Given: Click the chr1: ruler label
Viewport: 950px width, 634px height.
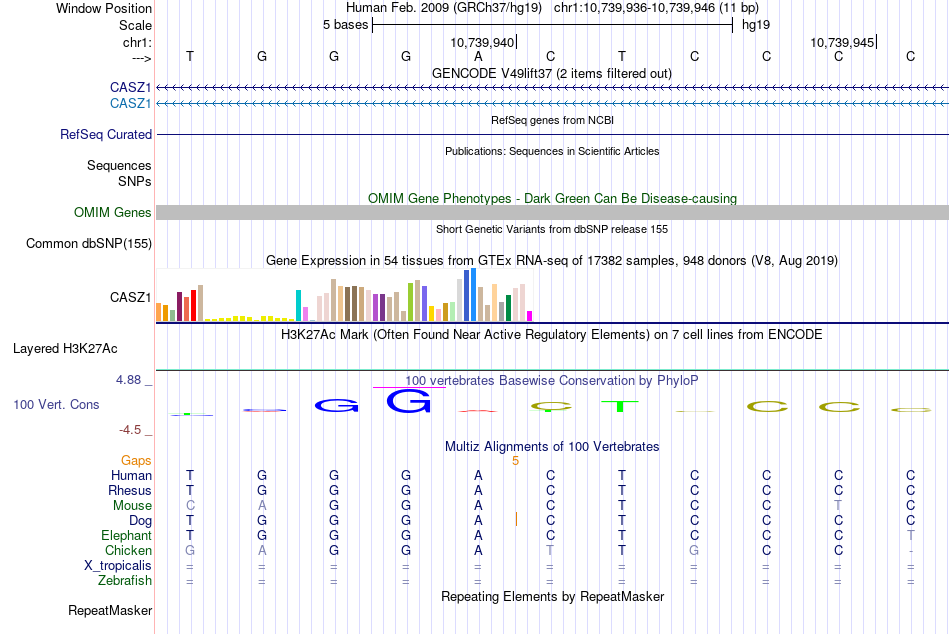Looking at the screenshot, I should coord(137,42).
